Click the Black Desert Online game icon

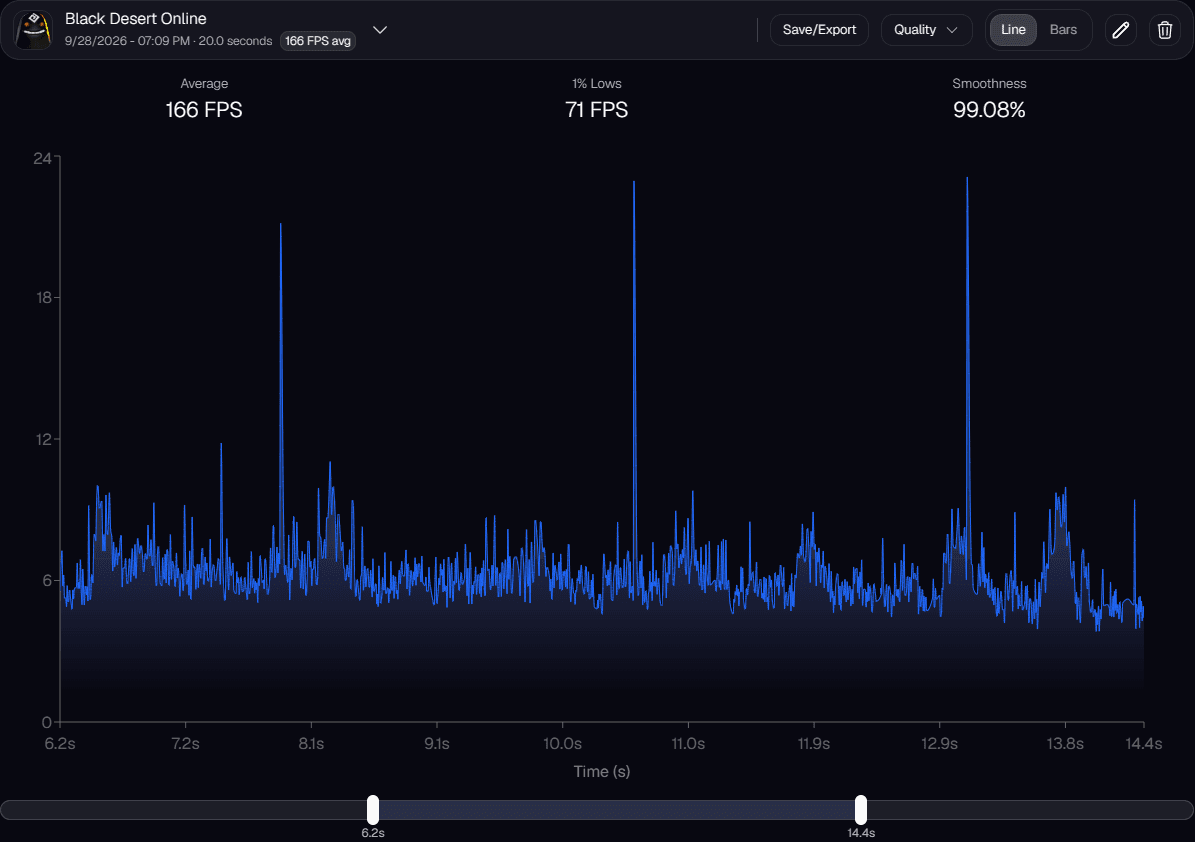coord(34,30)
